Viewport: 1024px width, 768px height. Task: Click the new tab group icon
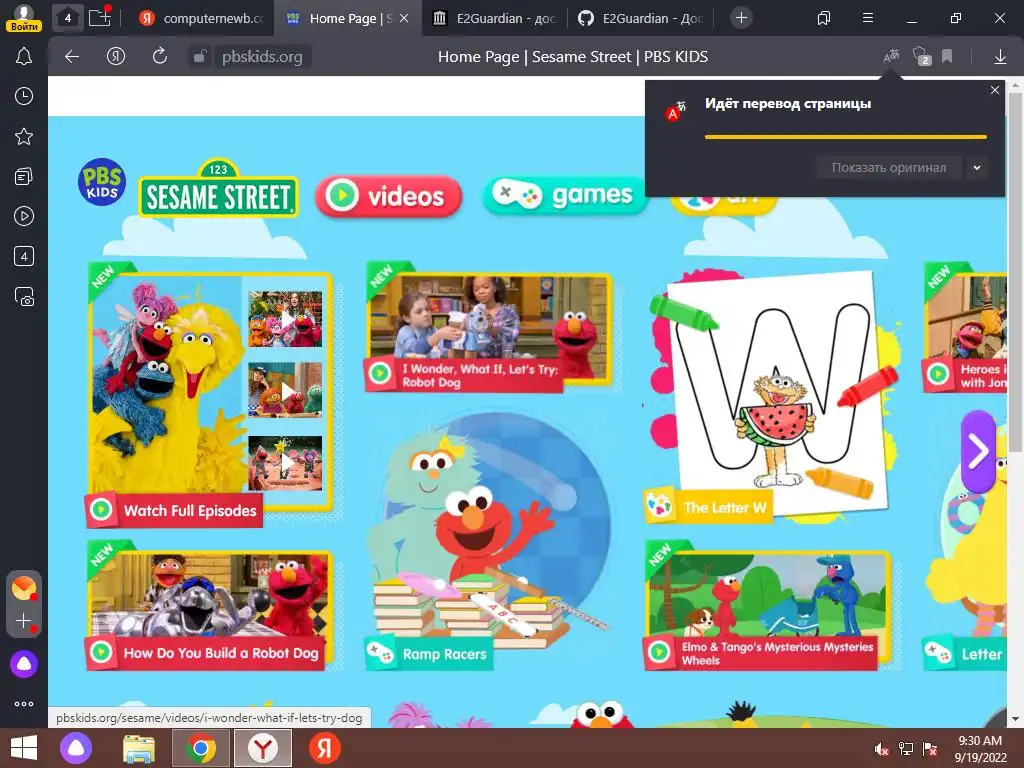click(x=100, y=18)
